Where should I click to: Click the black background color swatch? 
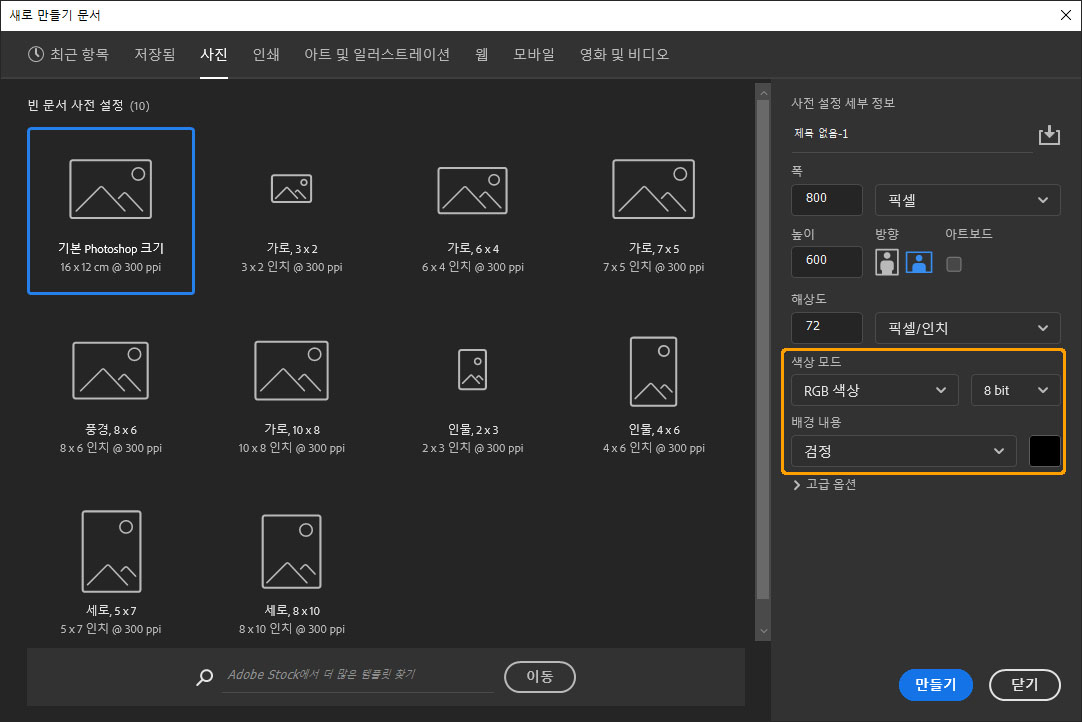(x=1044, y=451)
